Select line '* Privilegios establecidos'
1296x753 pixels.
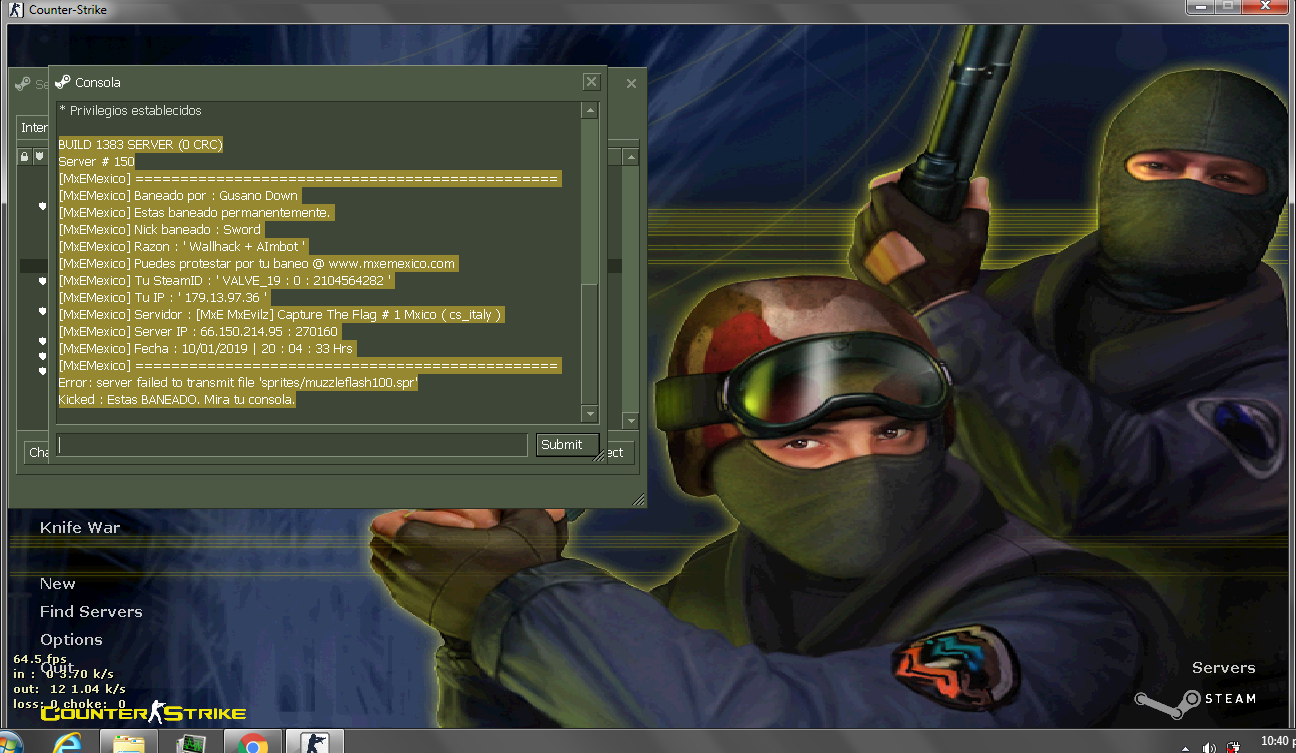pyautogui.click(x=130, y=110)
